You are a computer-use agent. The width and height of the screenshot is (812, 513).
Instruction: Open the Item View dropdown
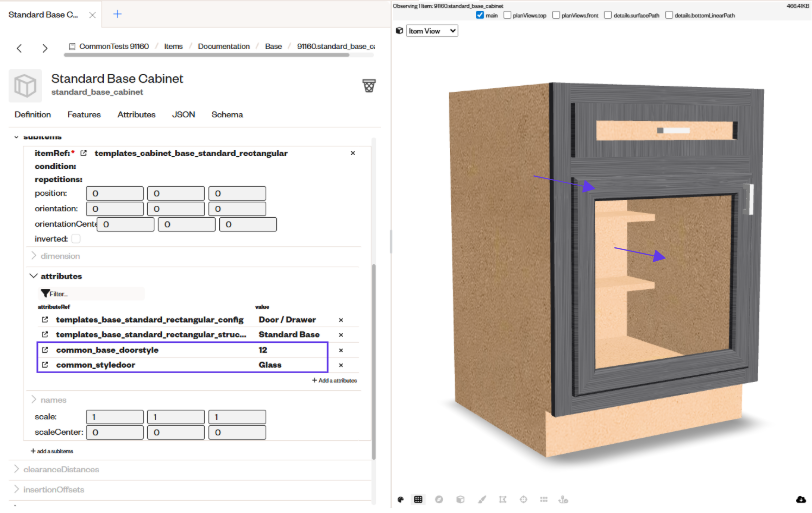coord(432,31)
